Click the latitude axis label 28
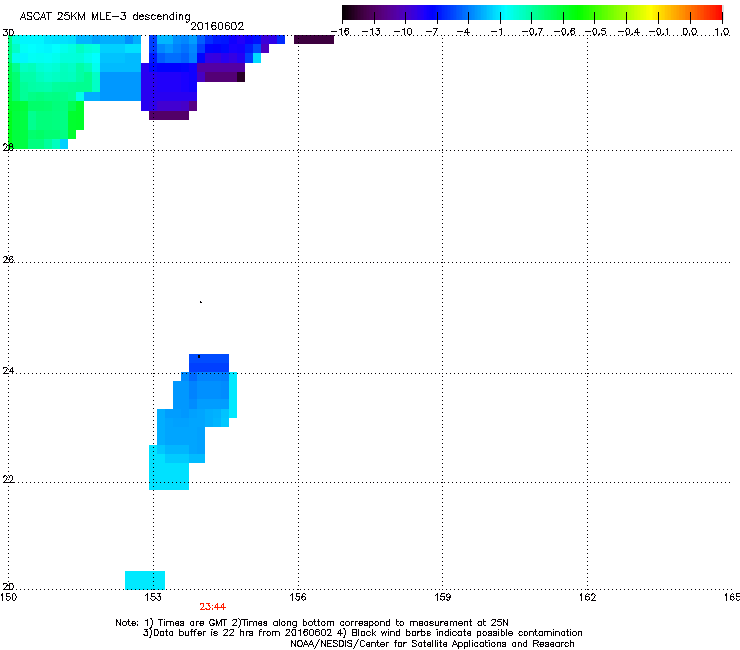This screenshot has width=740, height=650. 8,147
